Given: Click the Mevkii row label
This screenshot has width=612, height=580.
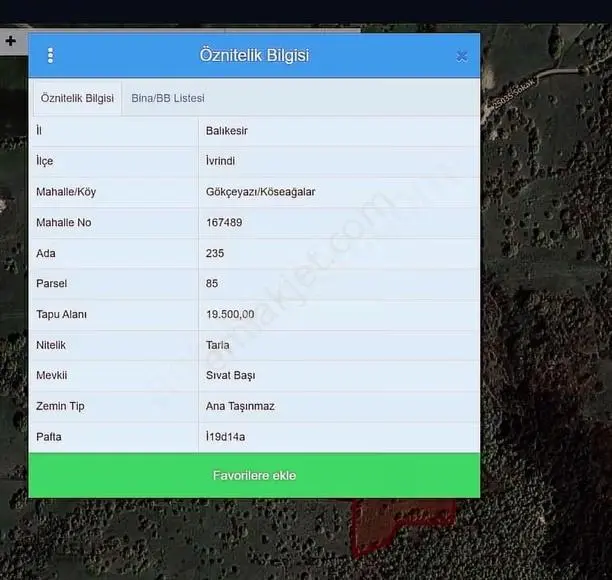Looking at the screenshot, I should click(52, 375).
